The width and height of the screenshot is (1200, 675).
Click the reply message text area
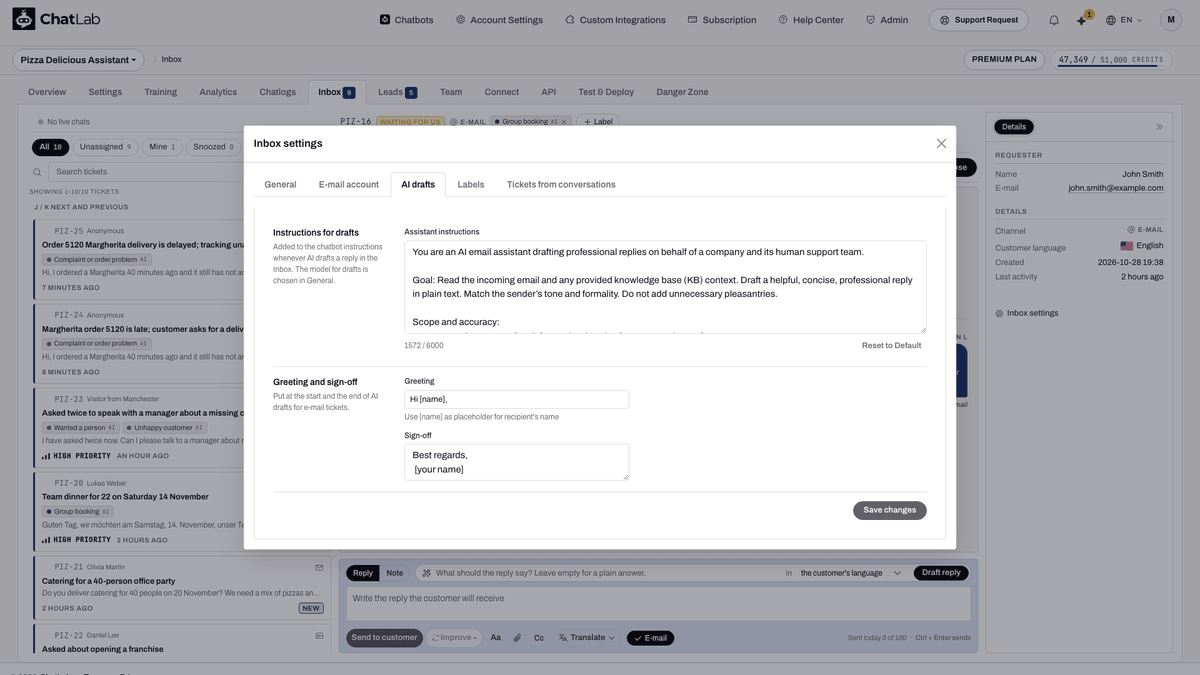659,604
